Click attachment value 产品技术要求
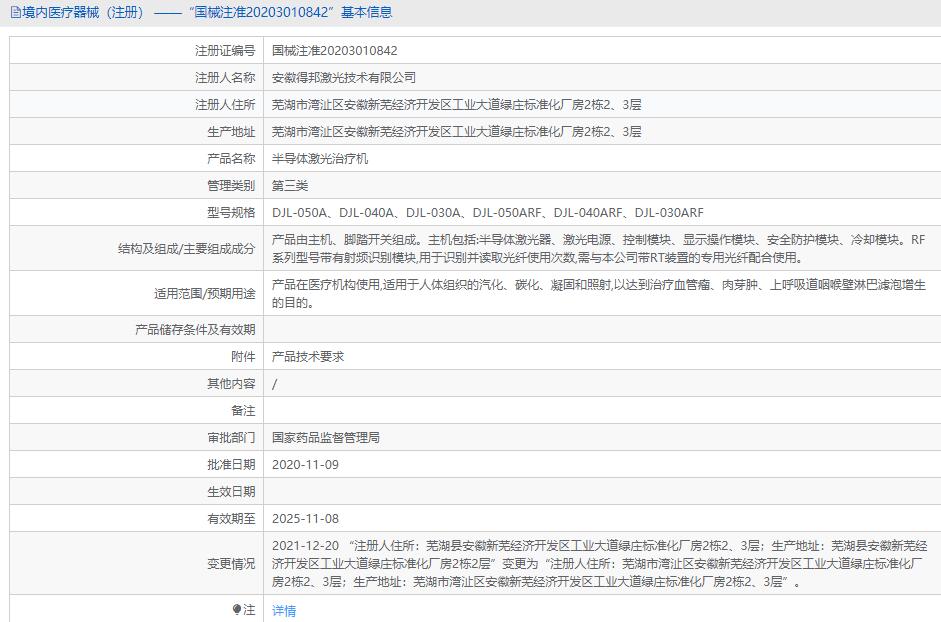This screenshot has width=941, height=622. tap(308, 357)
